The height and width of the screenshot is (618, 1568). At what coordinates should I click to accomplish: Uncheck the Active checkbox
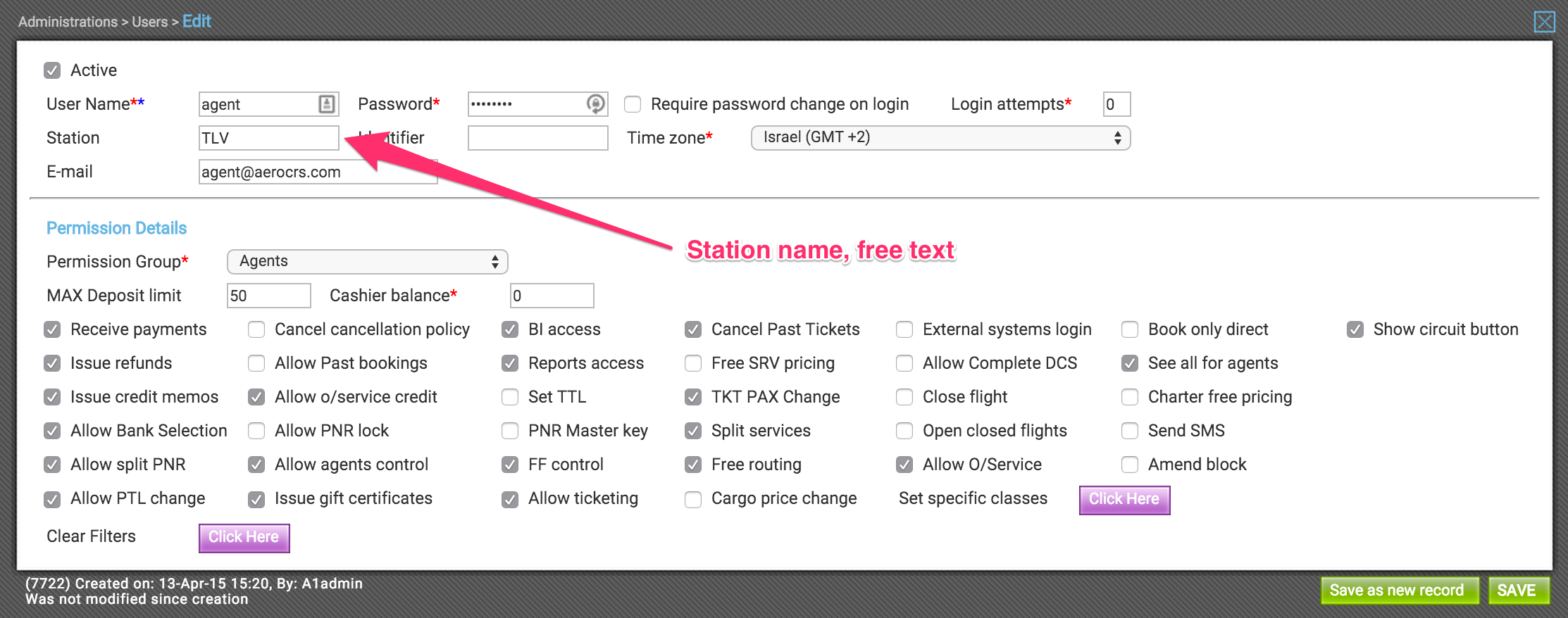[52, 70]
